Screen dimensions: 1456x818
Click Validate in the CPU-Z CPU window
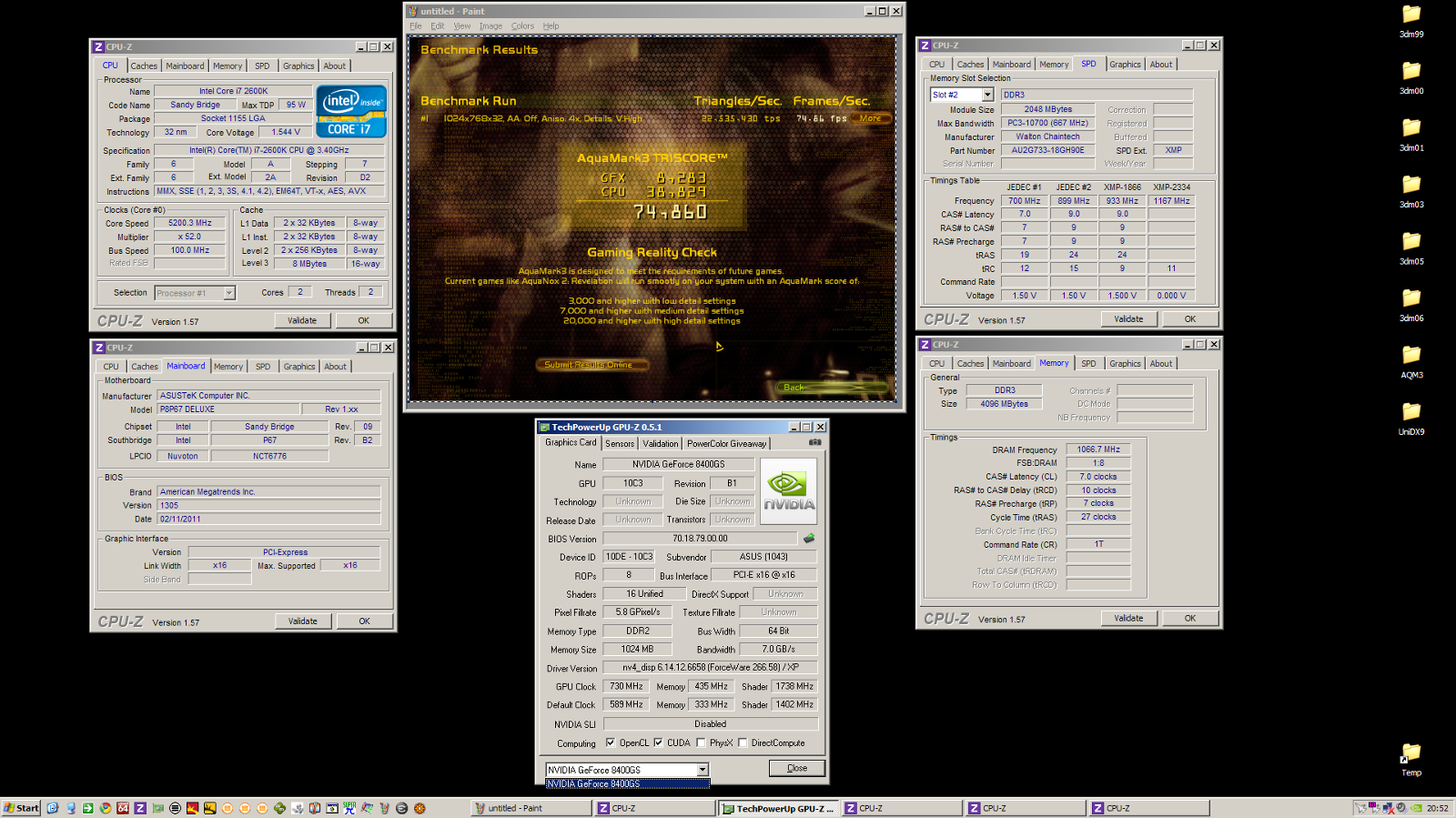(x=302, y=320)
